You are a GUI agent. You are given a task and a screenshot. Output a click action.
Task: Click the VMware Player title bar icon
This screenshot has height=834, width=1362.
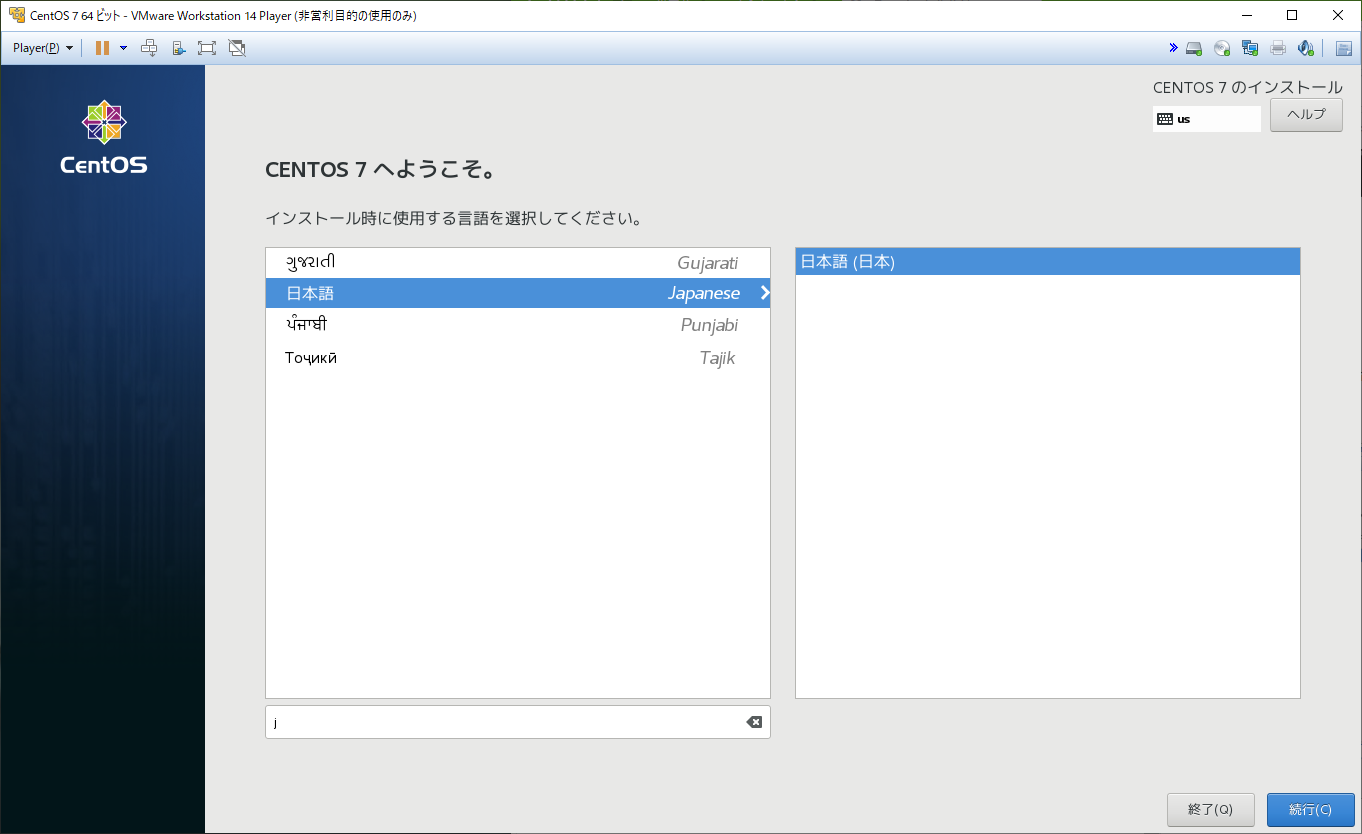click(x=16, y=15)
